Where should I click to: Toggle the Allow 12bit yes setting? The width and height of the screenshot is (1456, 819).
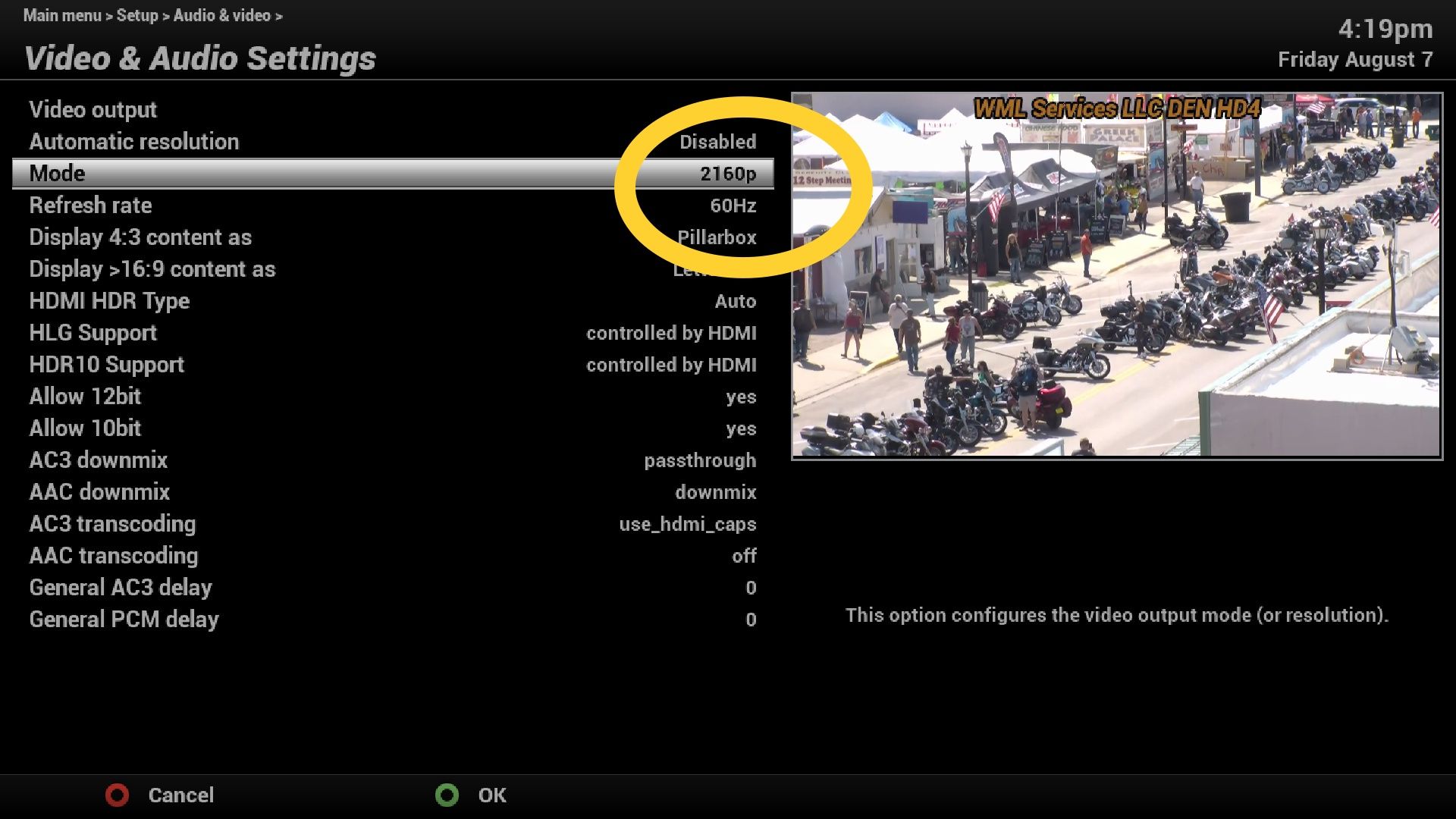tap(740, 397)
